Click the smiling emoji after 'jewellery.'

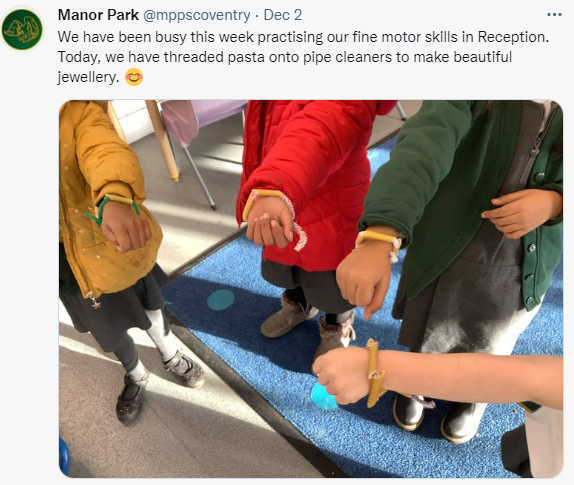pos(134,77)
